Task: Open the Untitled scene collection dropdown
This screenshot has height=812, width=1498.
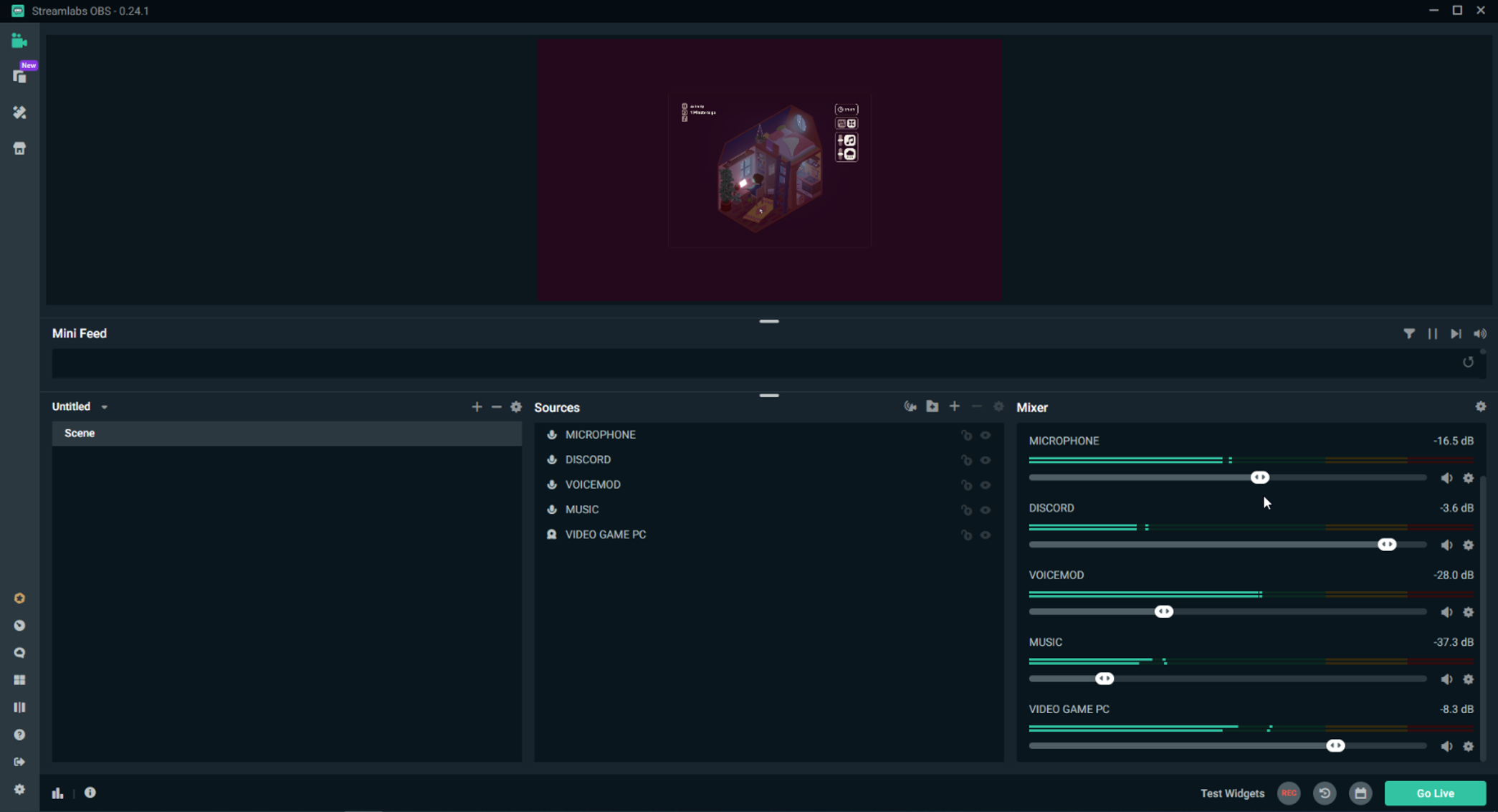Action: (80, 406)
